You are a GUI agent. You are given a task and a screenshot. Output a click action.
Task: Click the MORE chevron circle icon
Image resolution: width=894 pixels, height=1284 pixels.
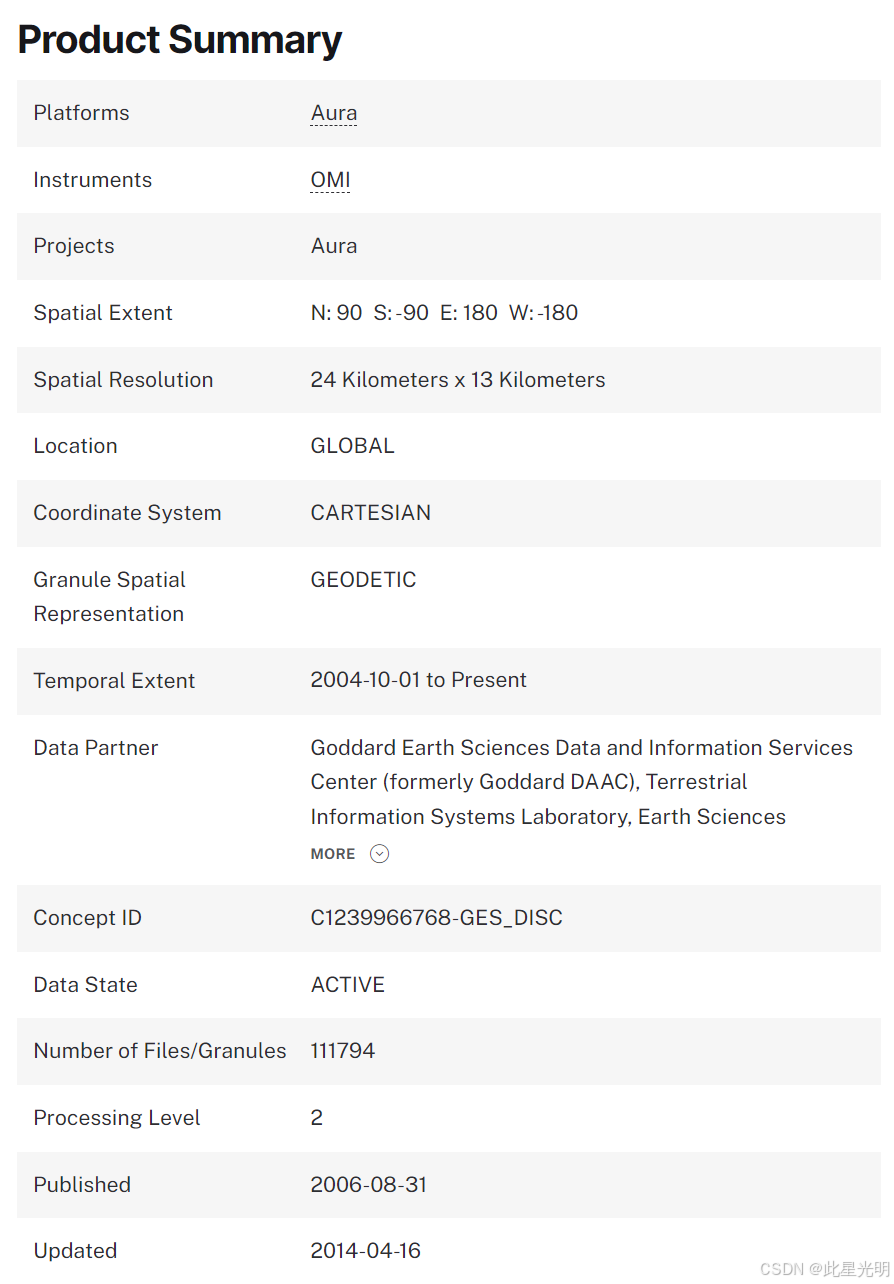(x=379, y=853)
